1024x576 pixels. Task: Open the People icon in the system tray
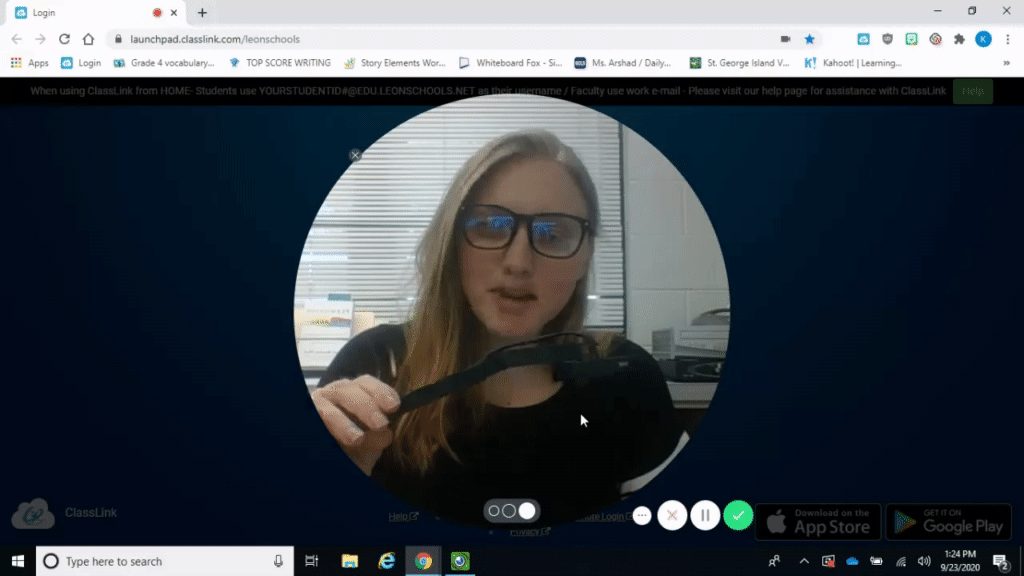(775, 561)
